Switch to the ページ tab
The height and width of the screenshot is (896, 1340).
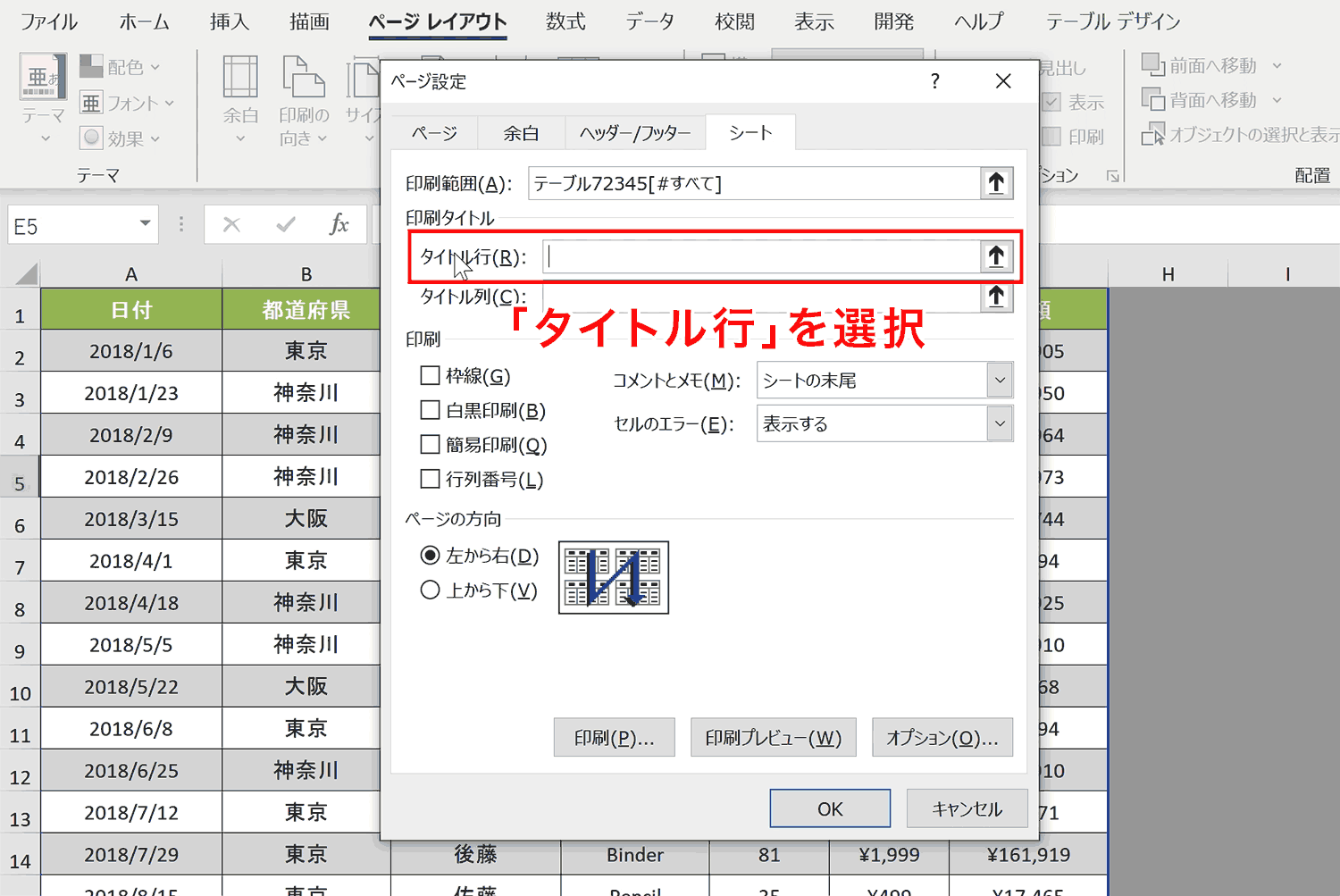click(x=434, y=133)
